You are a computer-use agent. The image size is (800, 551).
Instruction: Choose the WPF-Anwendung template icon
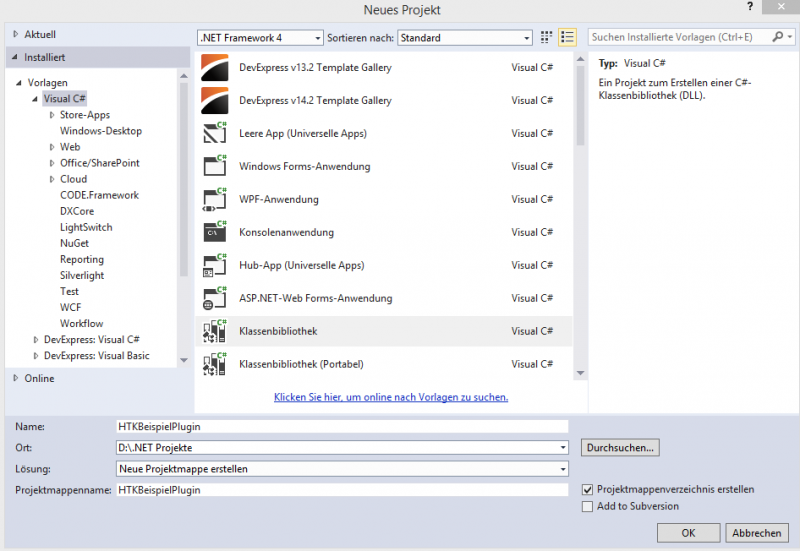point(215,199)
